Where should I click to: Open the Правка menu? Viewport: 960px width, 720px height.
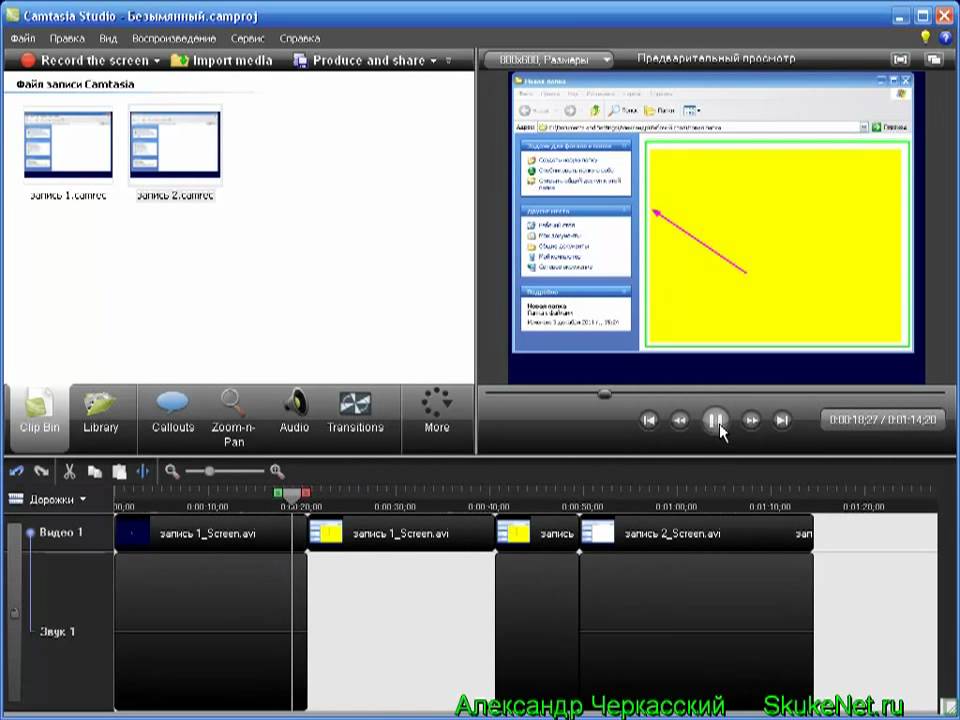pos(67,39)
